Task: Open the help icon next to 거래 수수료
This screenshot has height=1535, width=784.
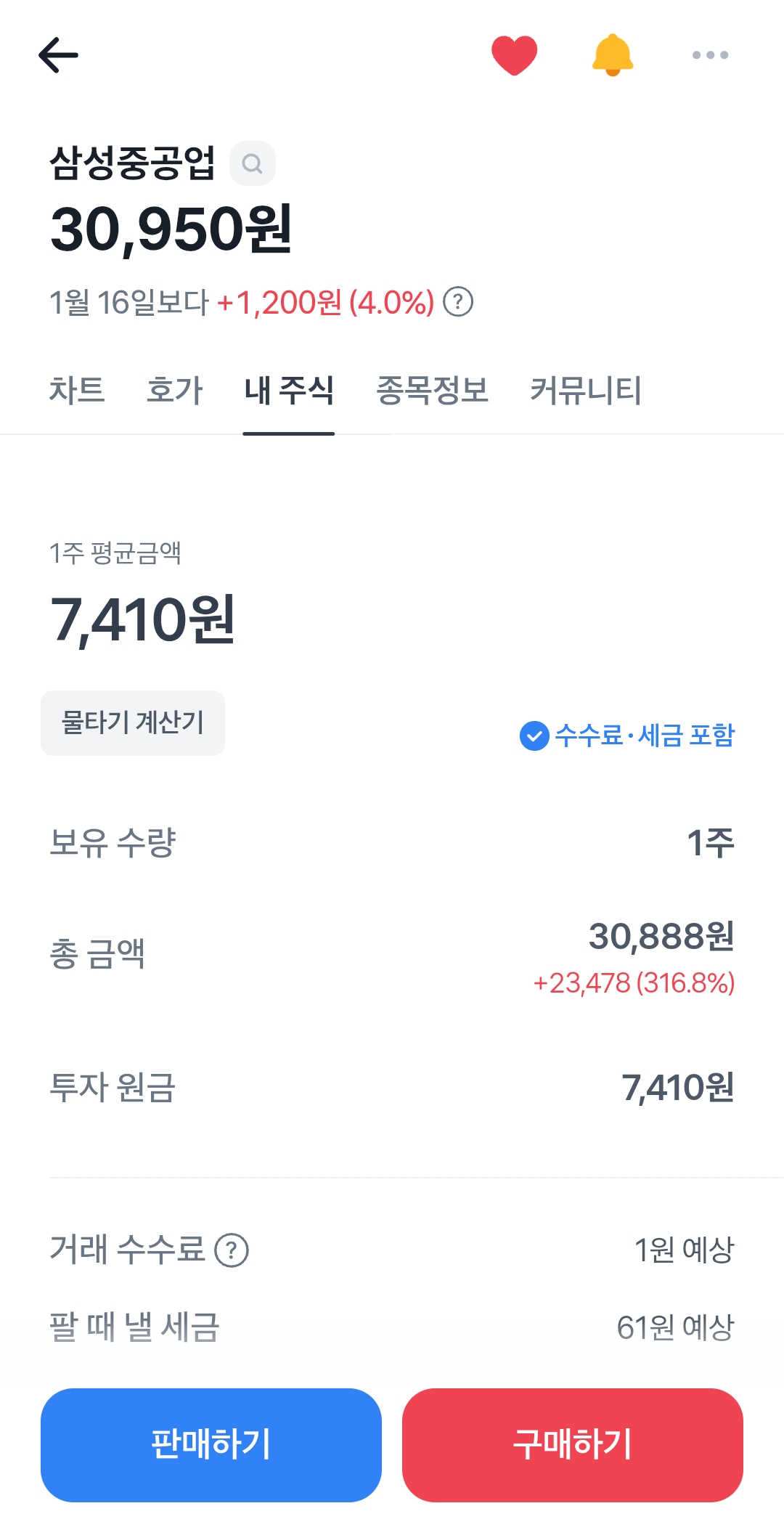Action: pos(232,1250)
